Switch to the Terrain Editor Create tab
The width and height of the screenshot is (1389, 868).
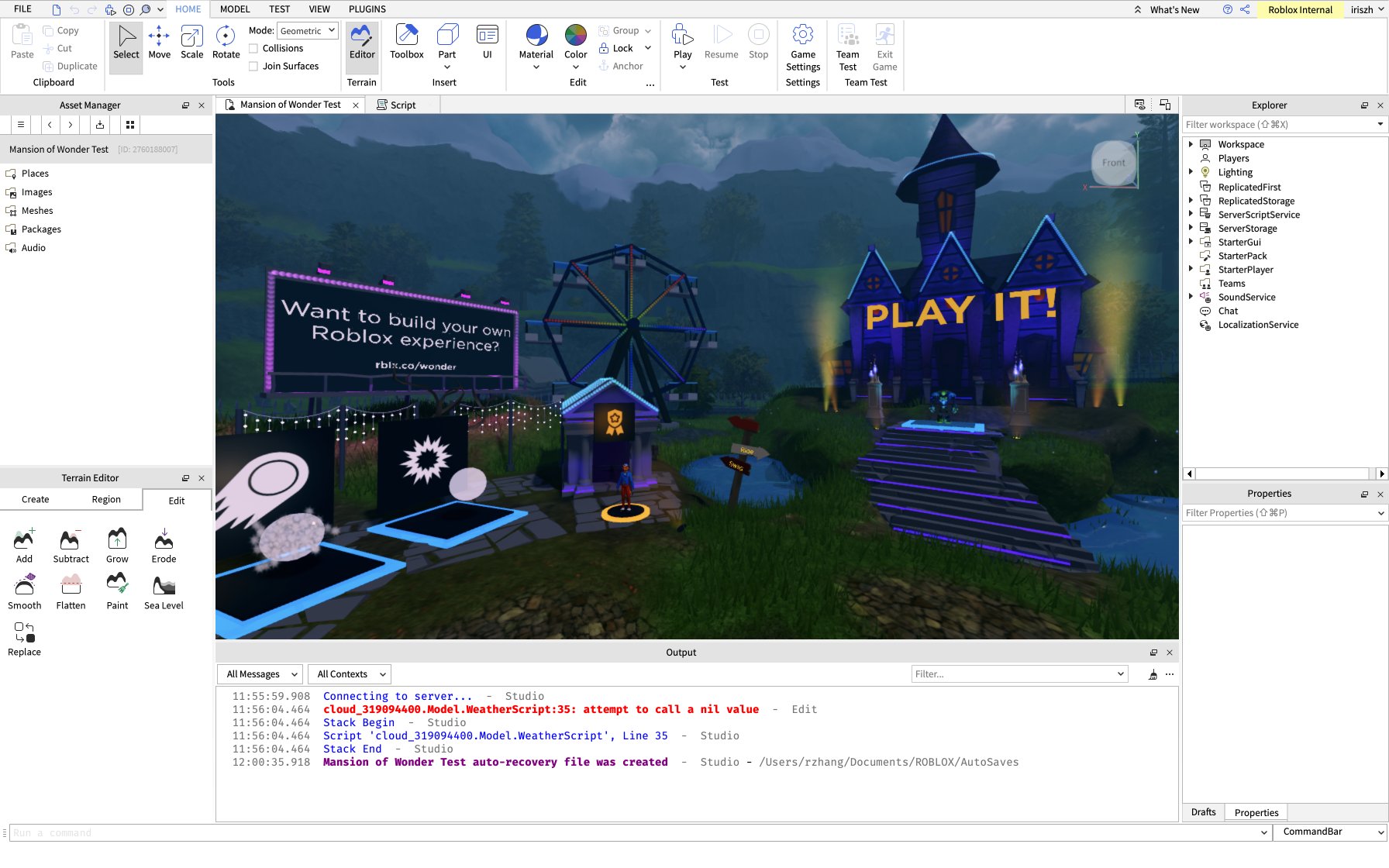[x=35, y=500]
